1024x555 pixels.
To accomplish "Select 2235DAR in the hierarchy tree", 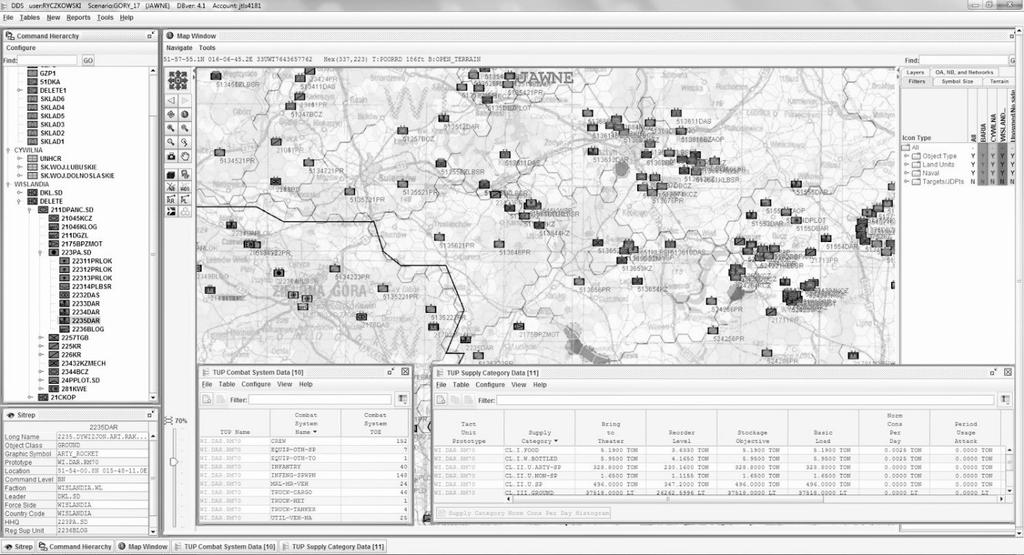I will coord(86,321).
